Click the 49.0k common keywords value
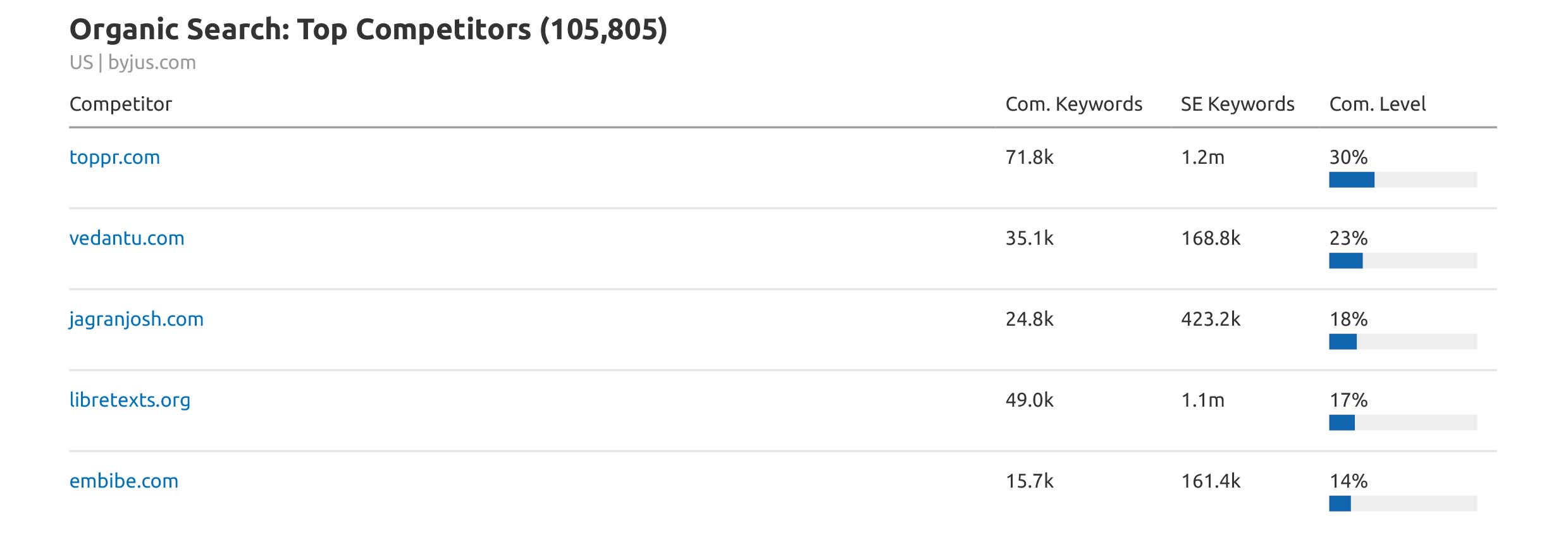Screen dimensions: 1568x542 click(1029, 400)
